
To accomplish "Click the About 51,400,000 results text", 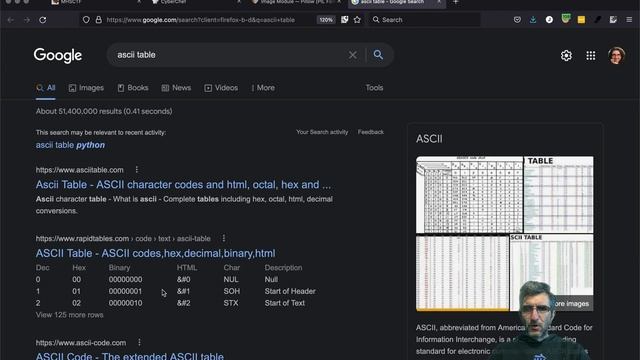I will click(104, 111).
